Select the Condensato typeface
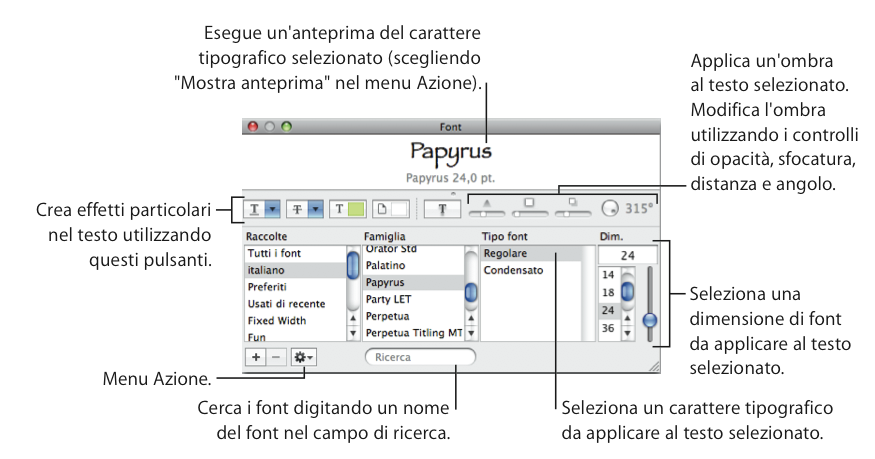This screenshot has height=459, width=875. click(512, 270)
